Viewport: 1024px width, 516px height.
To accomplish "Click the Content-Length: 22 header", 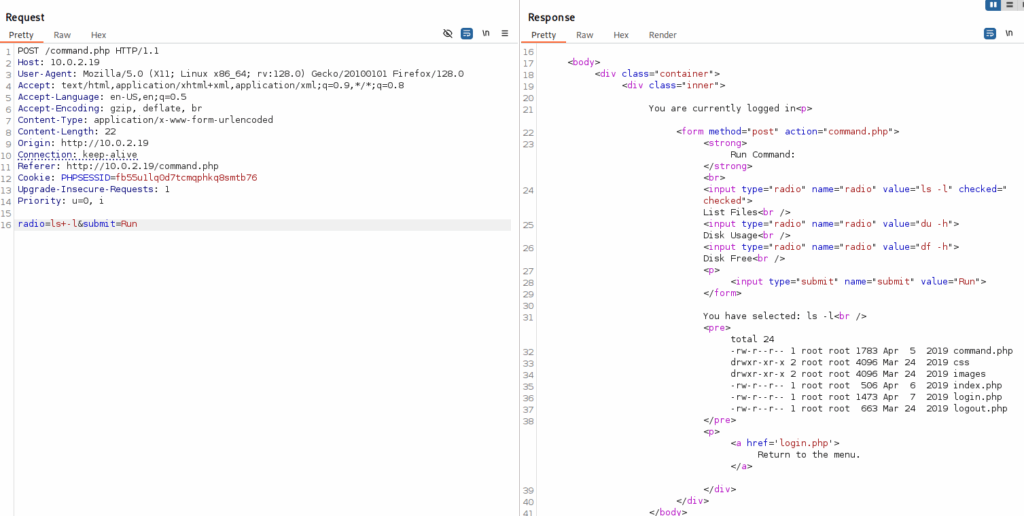I will click(67, 132).
